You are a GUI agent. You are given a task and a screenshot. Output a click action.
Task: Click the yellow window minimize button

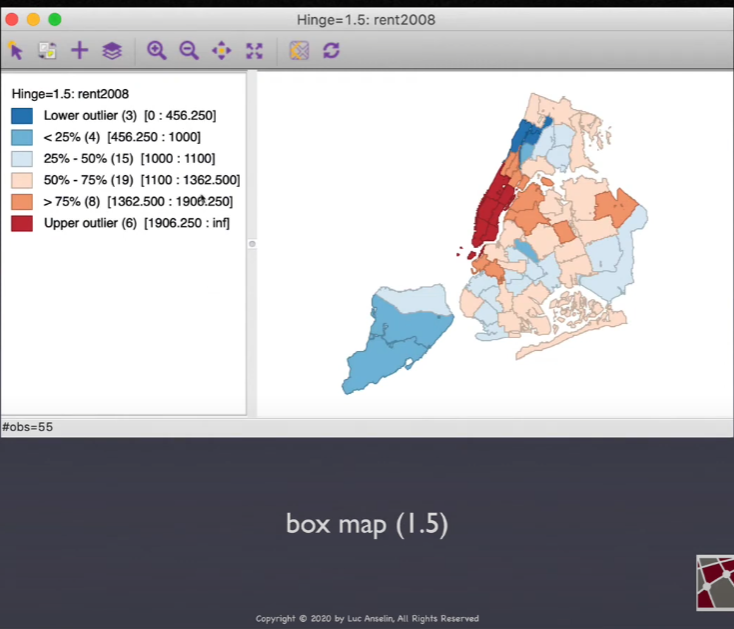coord(33,20)
